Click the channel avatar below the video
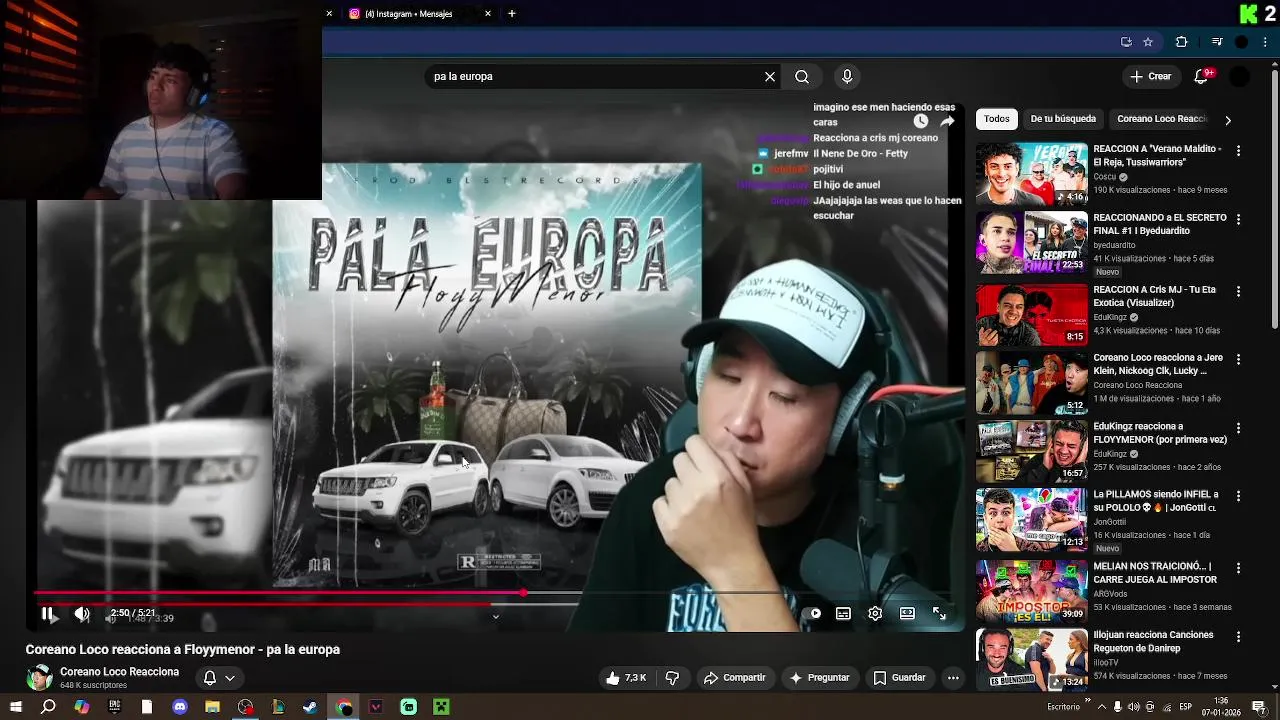 point(39,678)
